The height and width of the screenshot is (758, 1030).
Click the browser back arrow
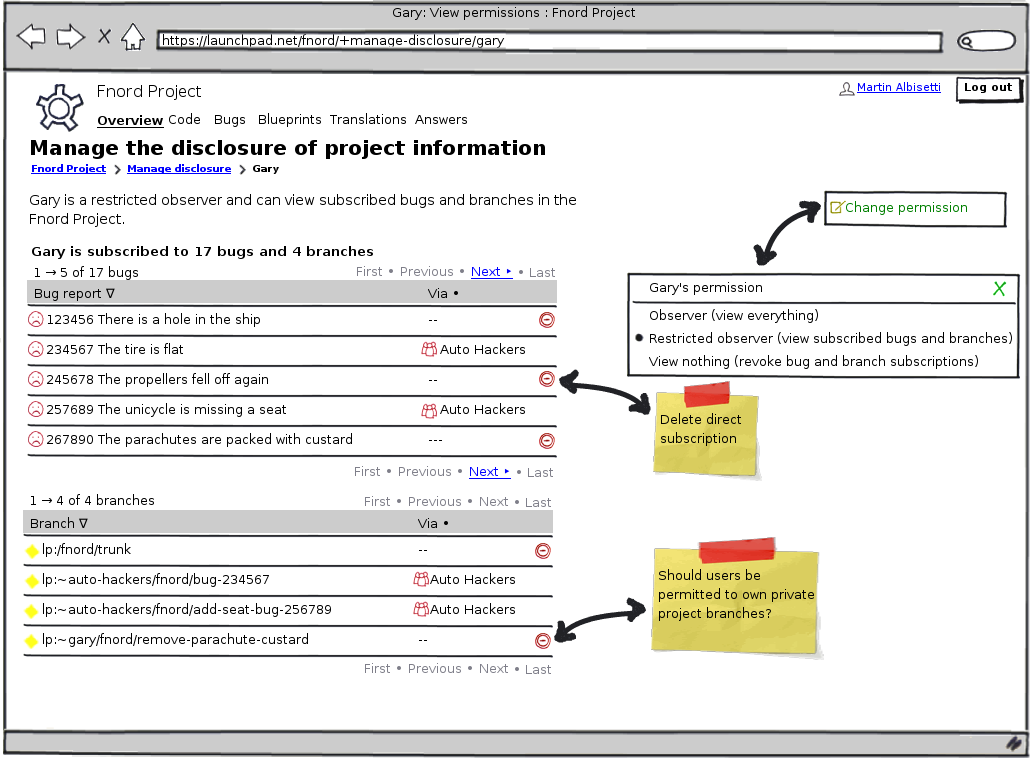click(x=31, y=38)
